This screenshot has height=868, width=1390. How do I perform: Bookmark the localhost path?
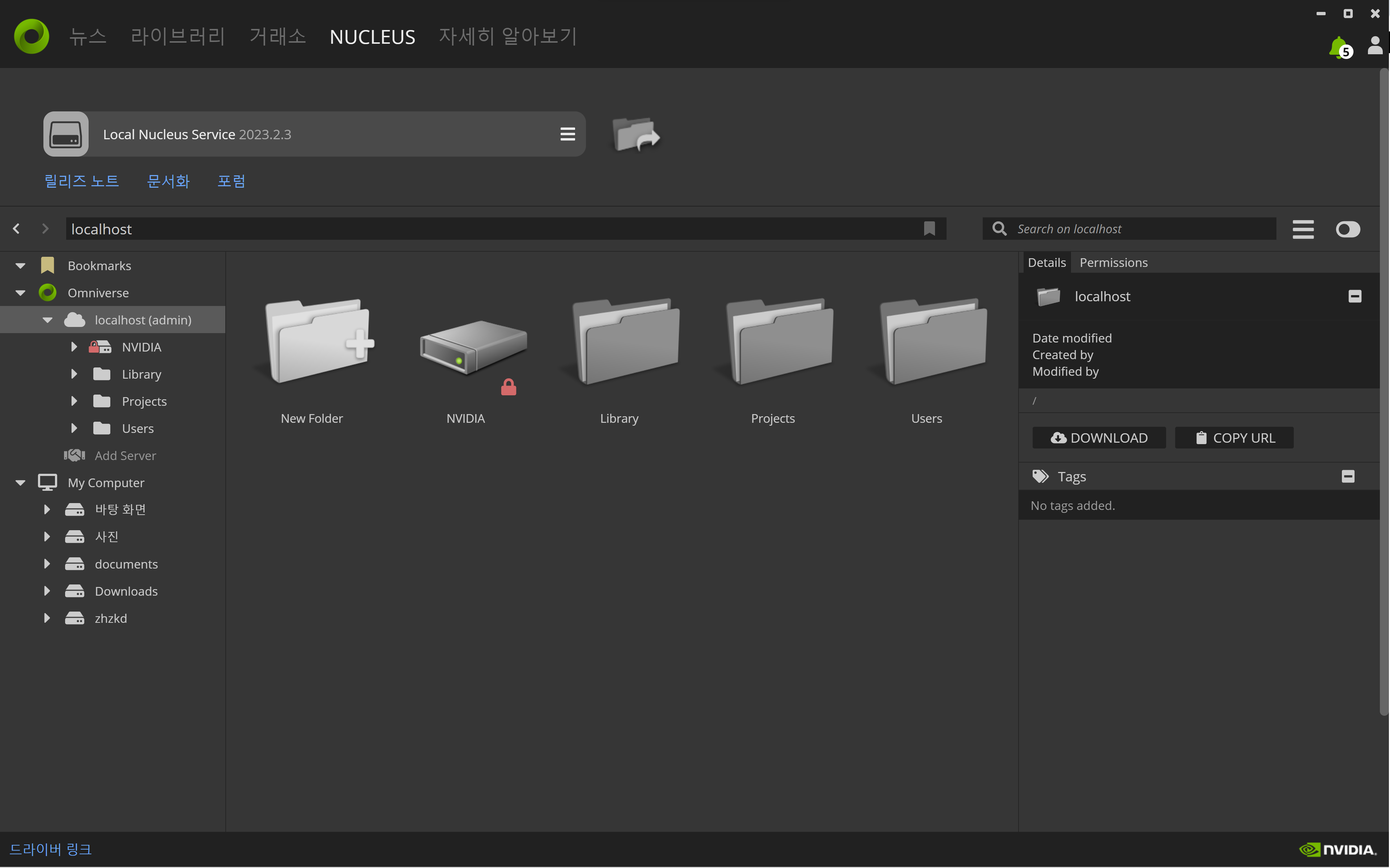pos(929,229)
